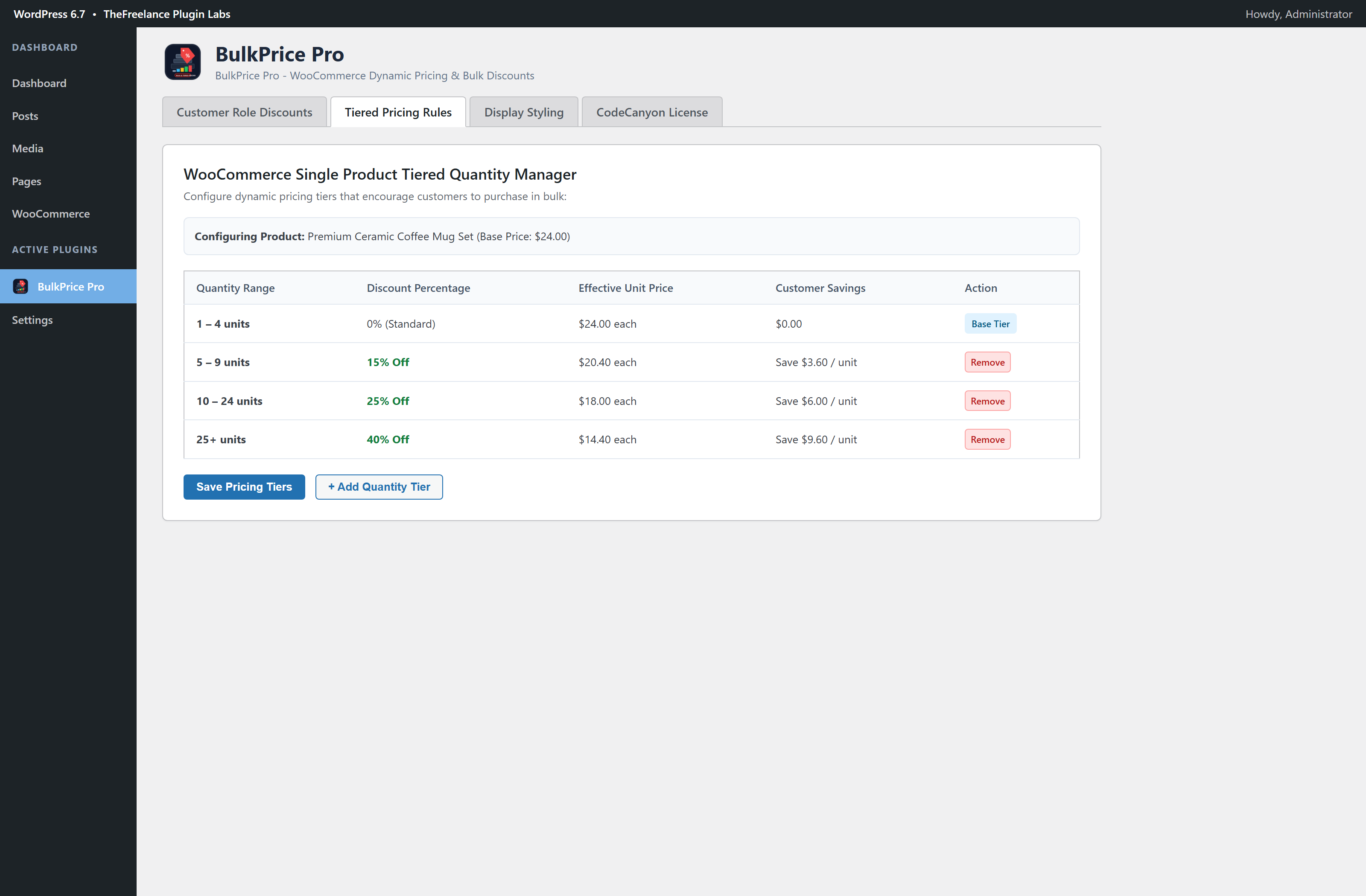Click the Base Tier badge
Image resolution: width=1366 pixels, height=896 pixels.
(x=990, y=324)
